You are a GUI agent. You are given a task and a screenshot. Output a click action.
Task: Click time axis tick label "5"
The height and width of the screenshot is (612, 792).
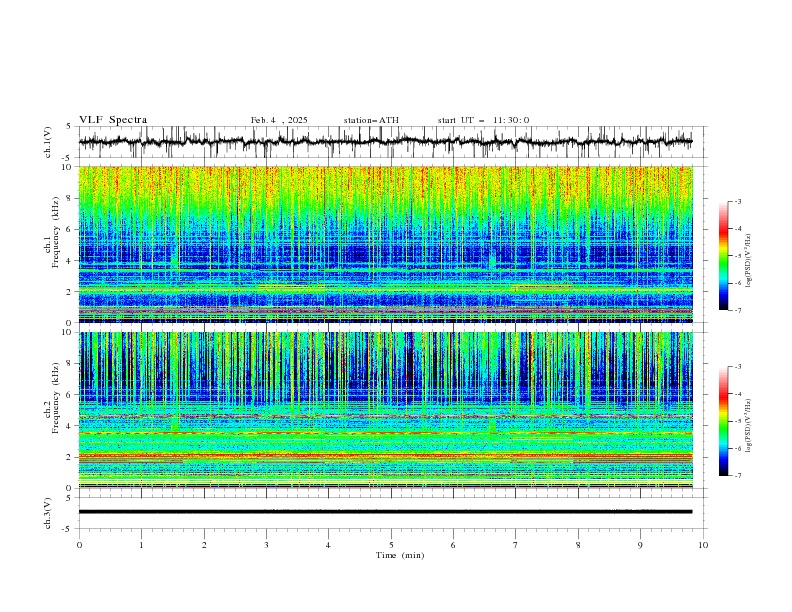[391, 545]
